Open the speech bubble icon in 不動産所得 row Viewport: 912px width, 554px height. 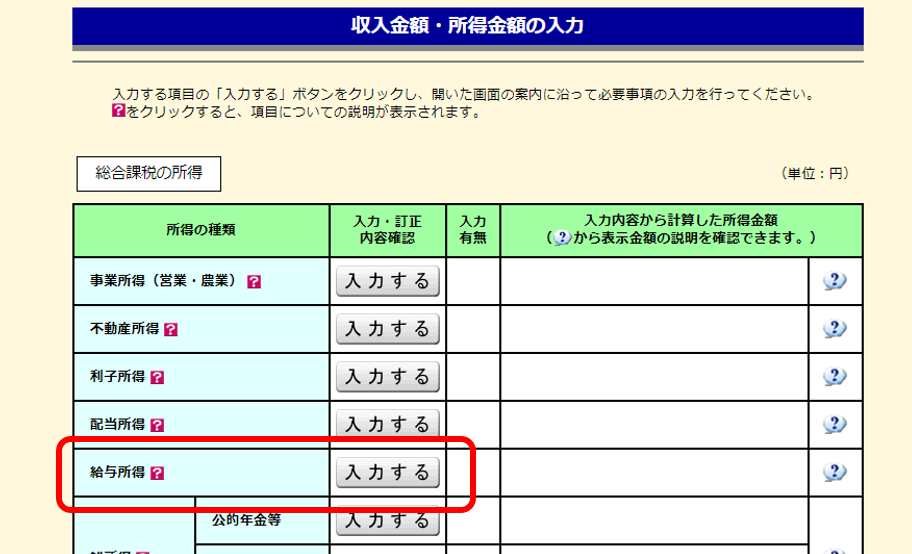tap(835, 329)
